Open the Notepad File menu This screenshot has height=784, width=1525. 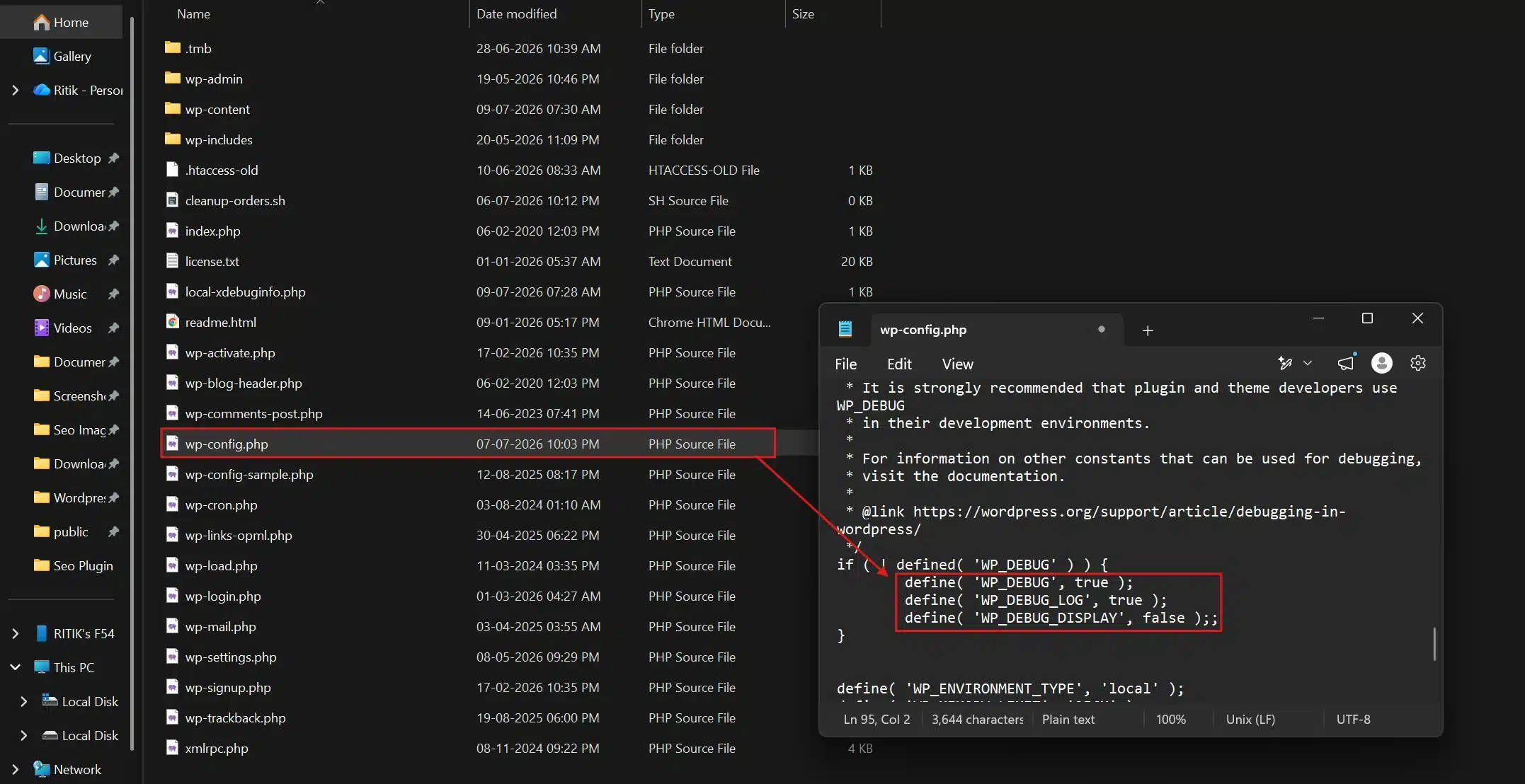846,364
